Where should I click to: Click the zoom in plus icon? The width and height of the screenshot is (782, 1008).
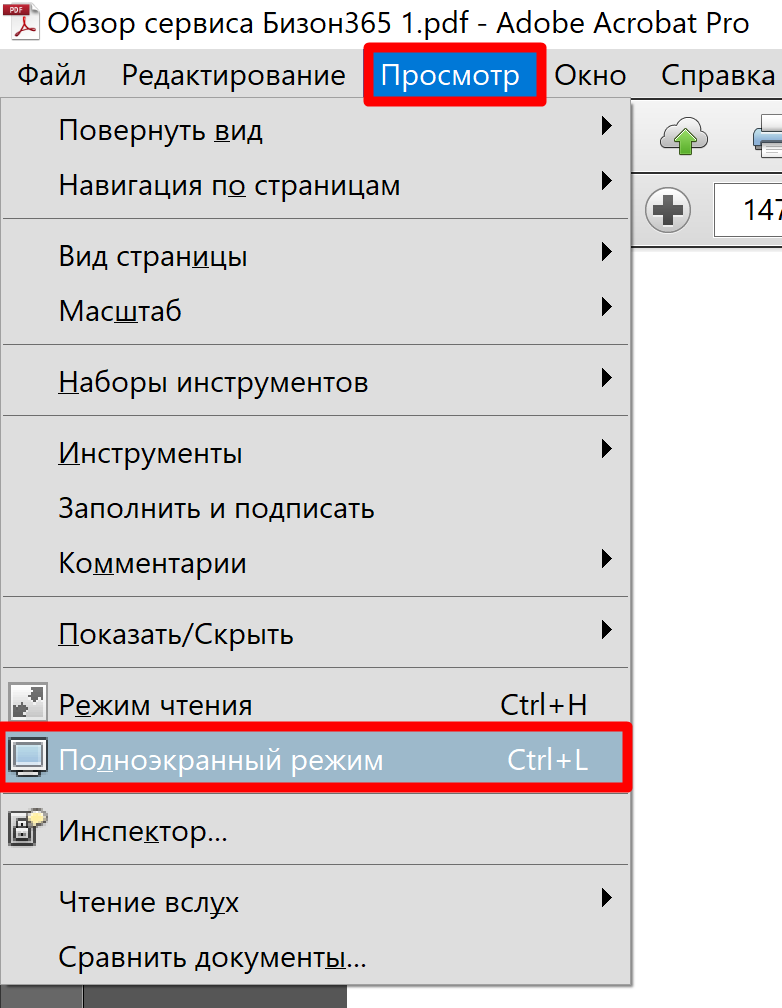[x=668, y=210]
